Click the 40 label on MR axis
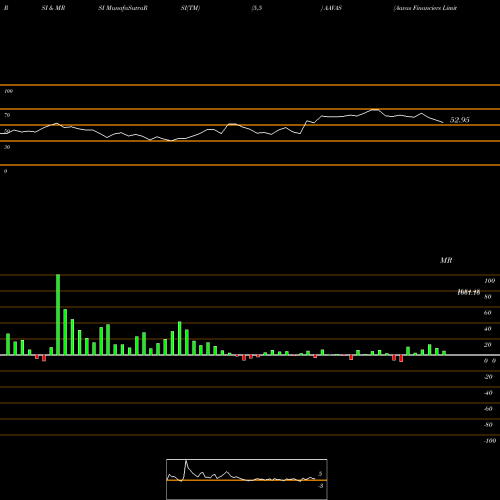 click(488, 329)
